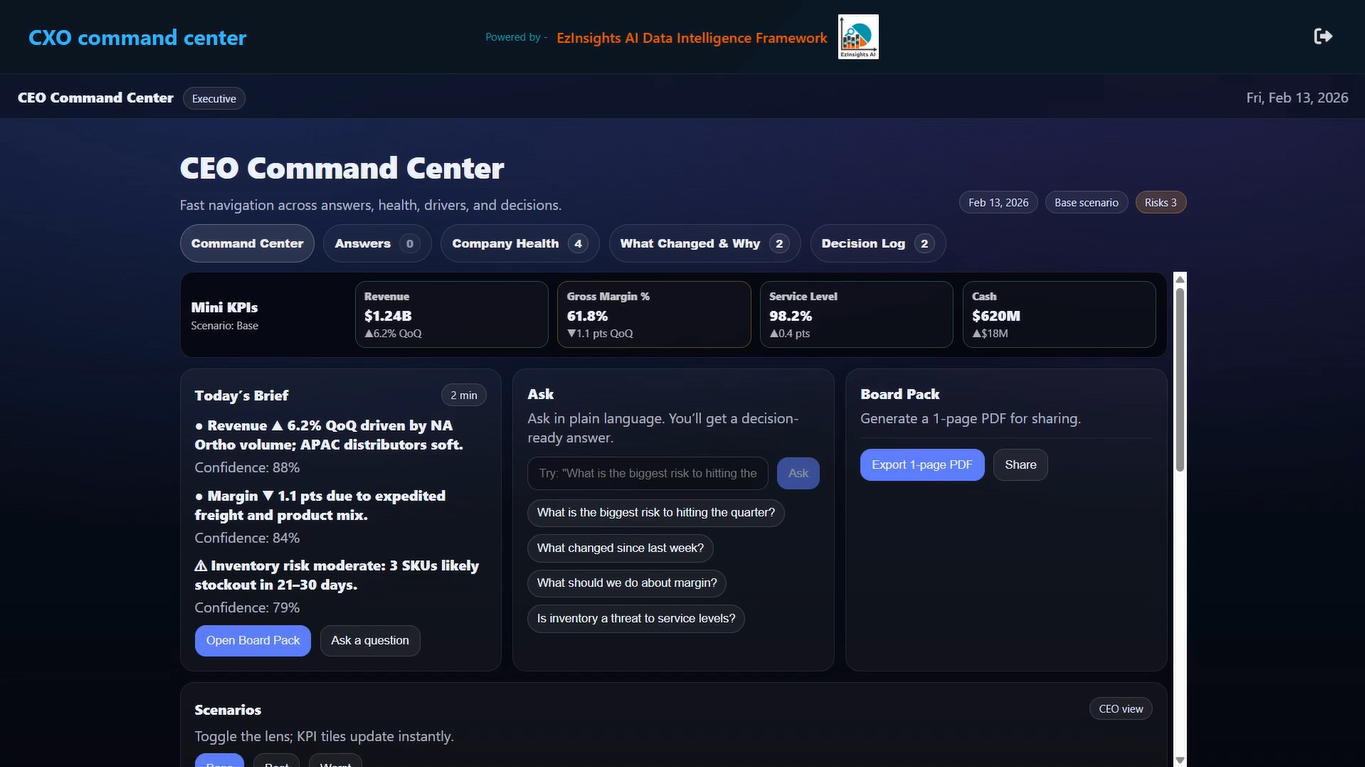Click the Gross Margin % KPI tile
Viewport: 1365px width, 767px height.
[x=654, y=315]
